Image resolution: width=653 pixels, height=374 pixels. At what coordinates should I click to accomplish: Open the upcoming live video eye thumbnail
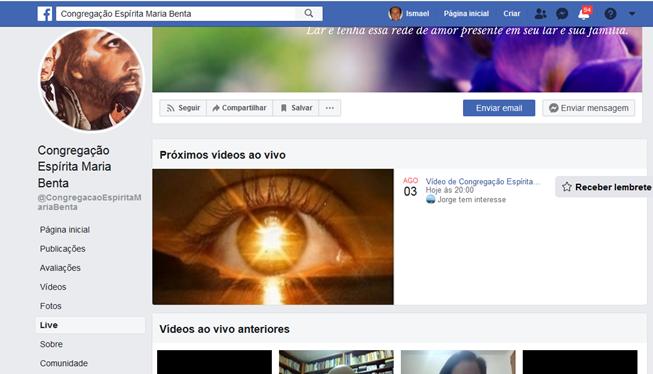click(273, 237)
